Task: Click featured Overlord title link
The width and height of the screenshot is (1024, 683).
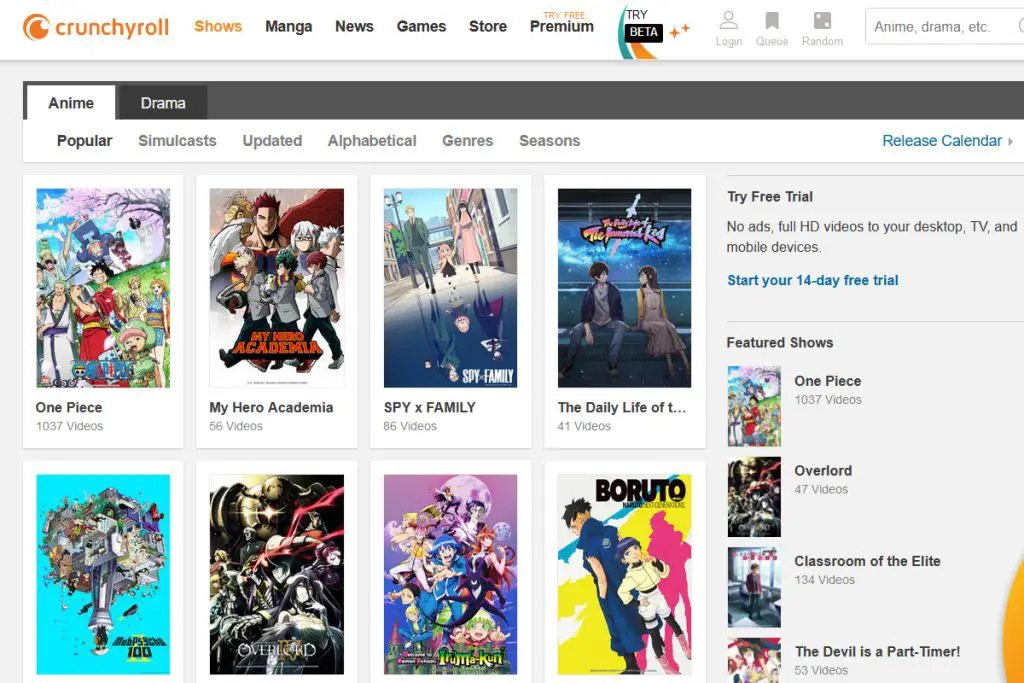Action: 823,471
